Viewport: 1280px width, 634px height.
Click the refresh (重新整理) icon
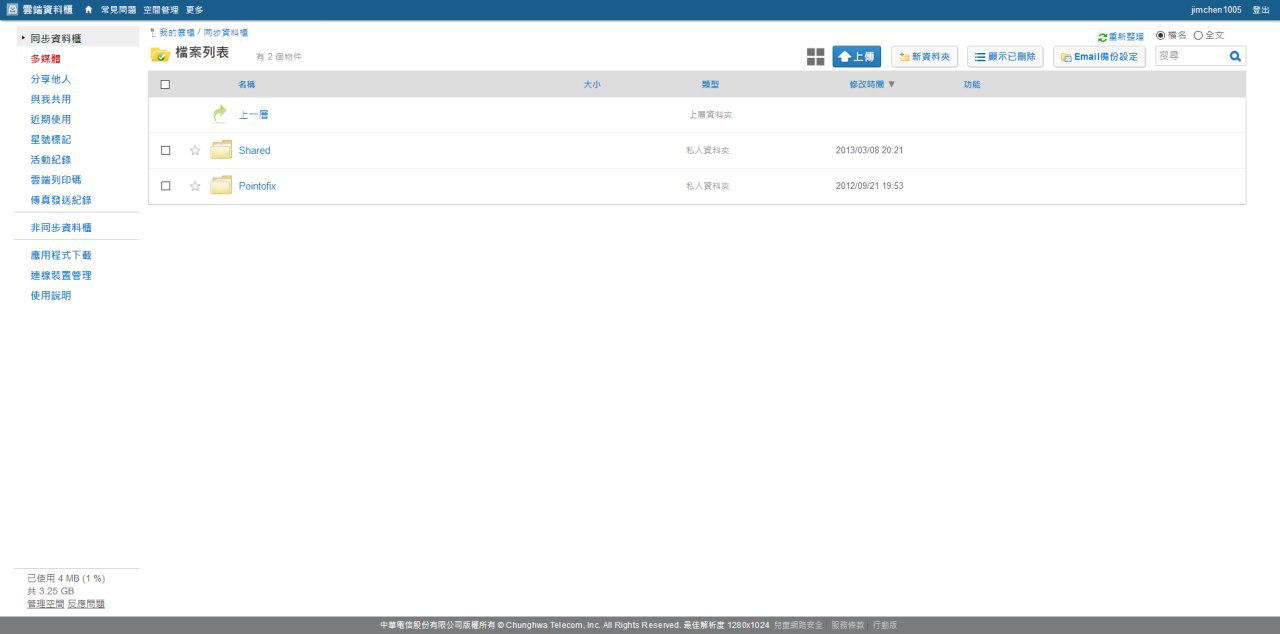click(1102, 37)
